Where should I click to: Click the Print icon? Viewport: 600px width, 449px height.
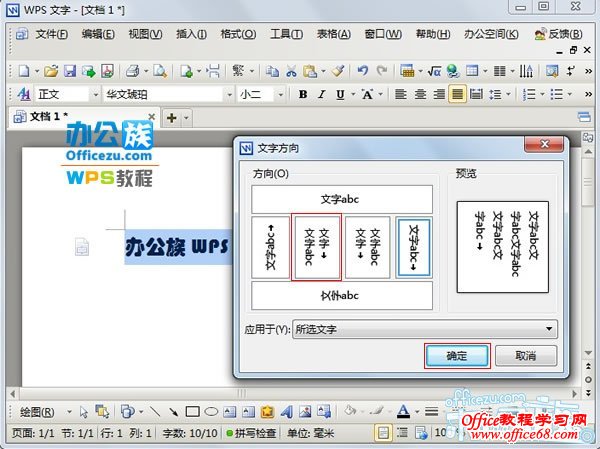pos(133,71)
